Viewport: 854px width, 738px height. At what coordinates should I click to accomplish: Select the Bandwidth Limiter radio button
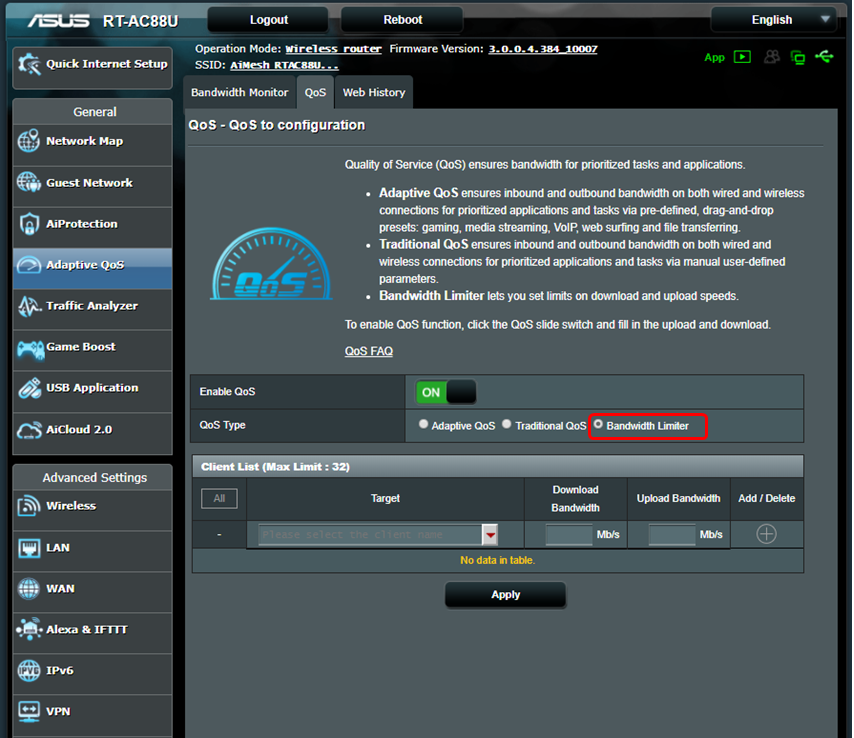(598, 424)
